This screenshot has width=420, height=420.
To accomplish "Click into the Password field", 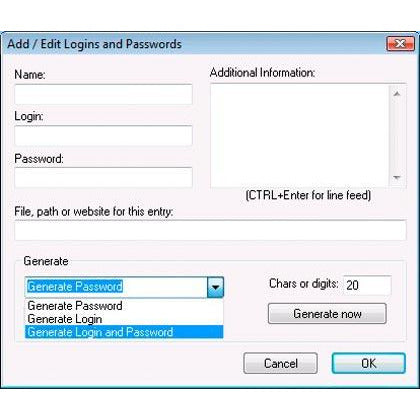I will click(103, 178).
